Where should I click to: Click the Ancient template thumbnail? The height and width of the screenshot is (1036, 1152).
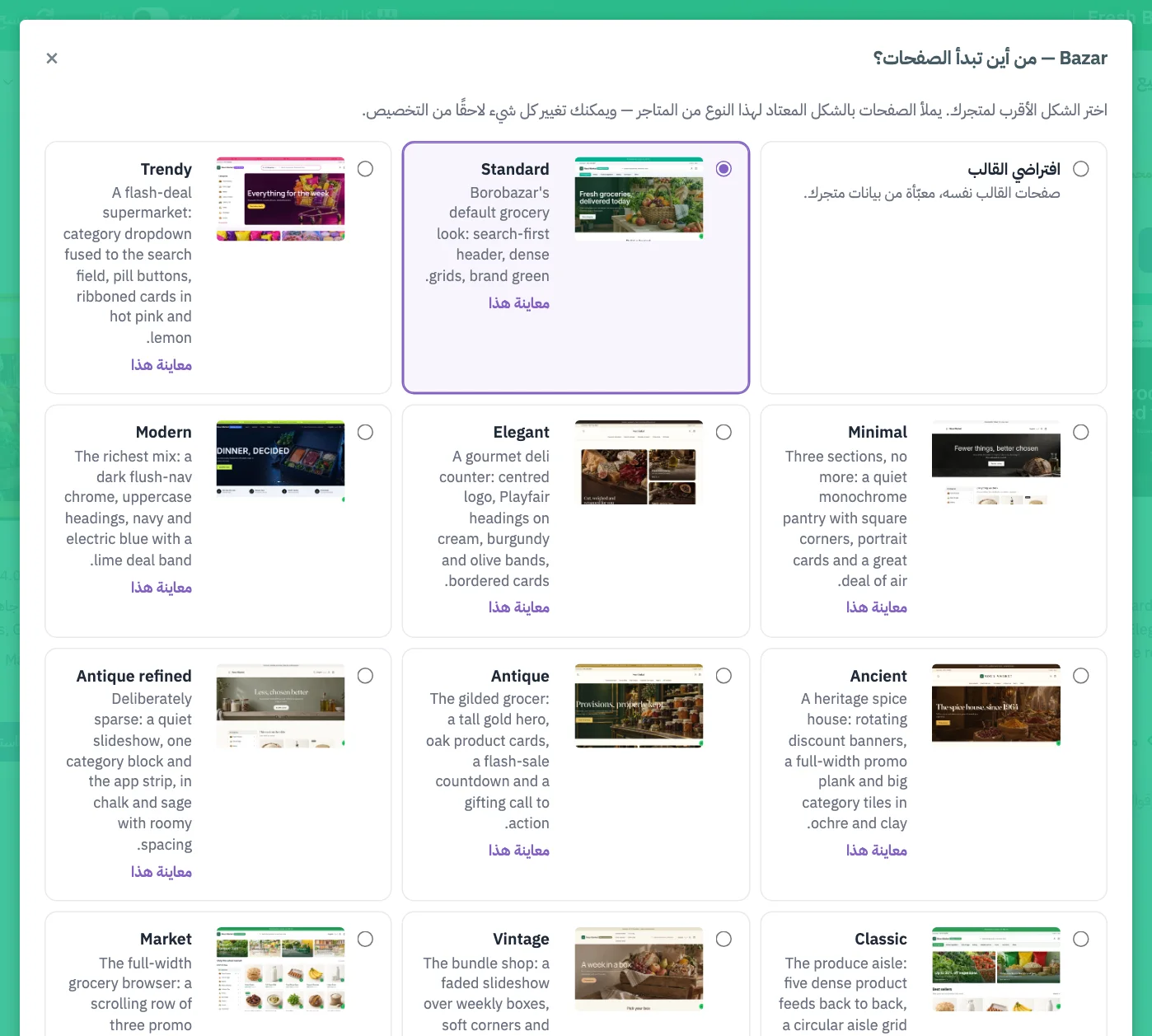click(x=996, y=706)
